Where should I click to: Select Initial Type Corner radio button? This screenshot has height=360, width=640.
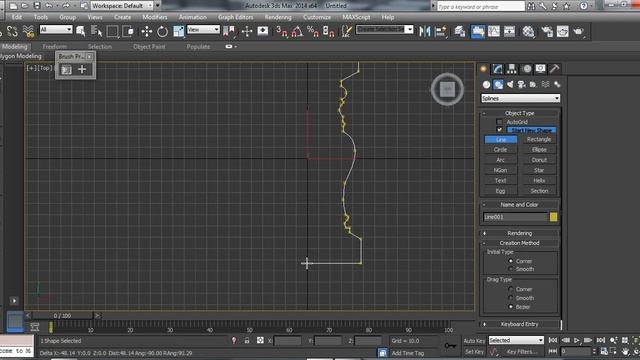(510, 261)
